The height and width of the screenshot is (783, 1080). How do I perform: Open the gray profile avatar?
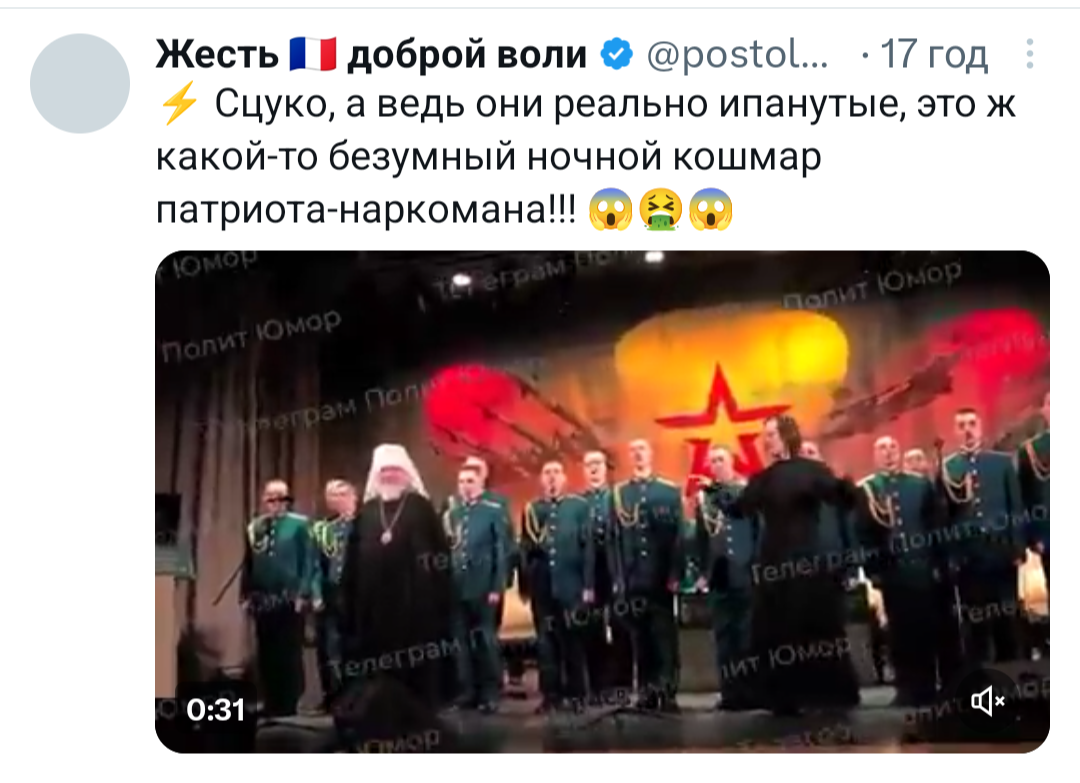point(80,83)
